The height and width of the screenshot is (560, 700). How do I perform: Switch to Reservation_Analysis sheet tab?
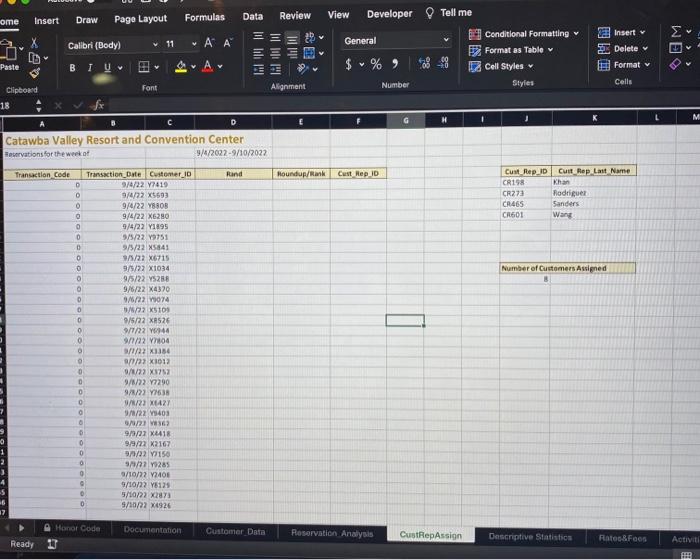[332, 533]
